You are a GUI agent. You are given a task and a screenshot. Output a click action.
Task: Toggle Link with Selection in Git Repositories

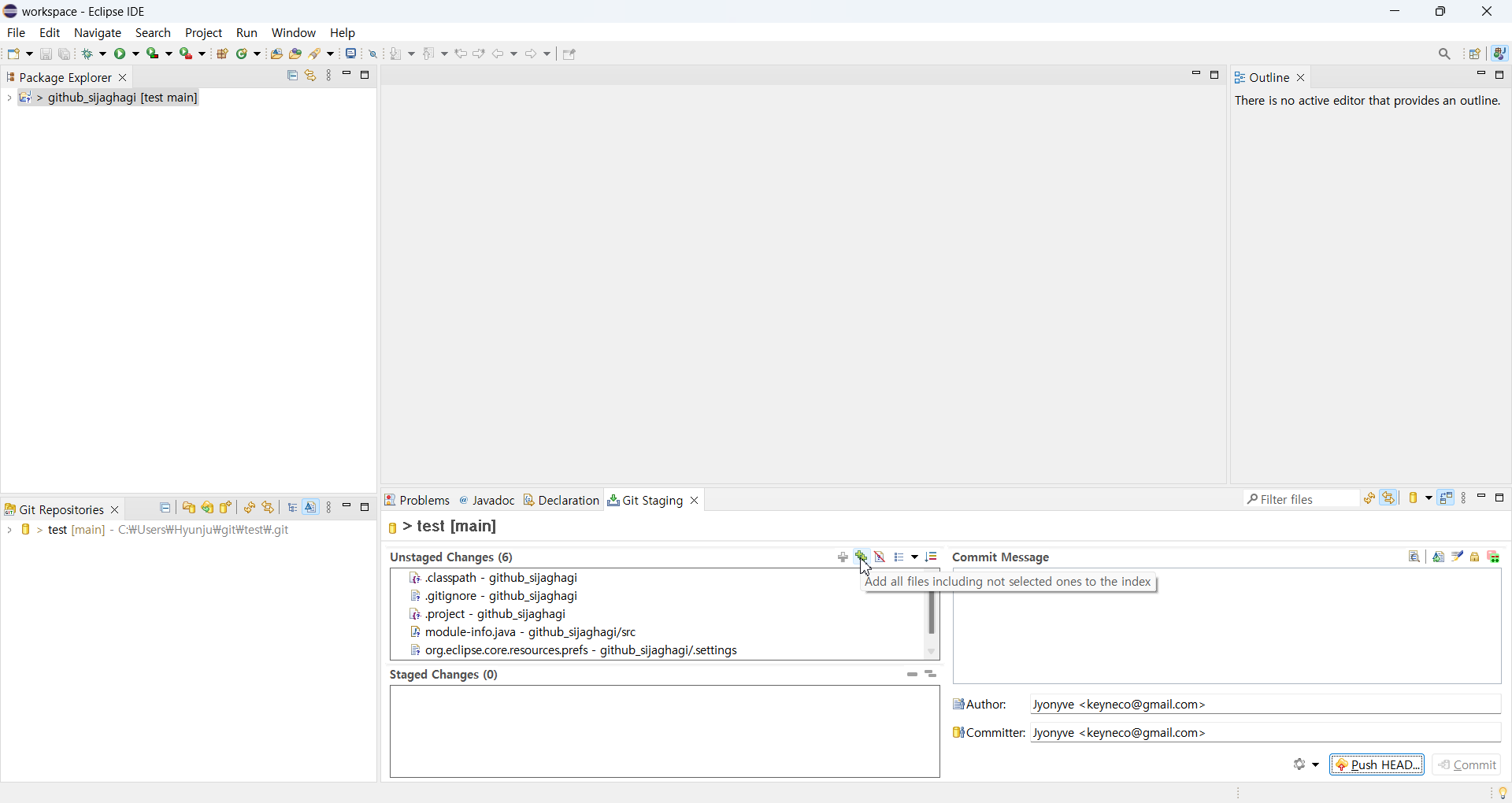pos(269,508)
